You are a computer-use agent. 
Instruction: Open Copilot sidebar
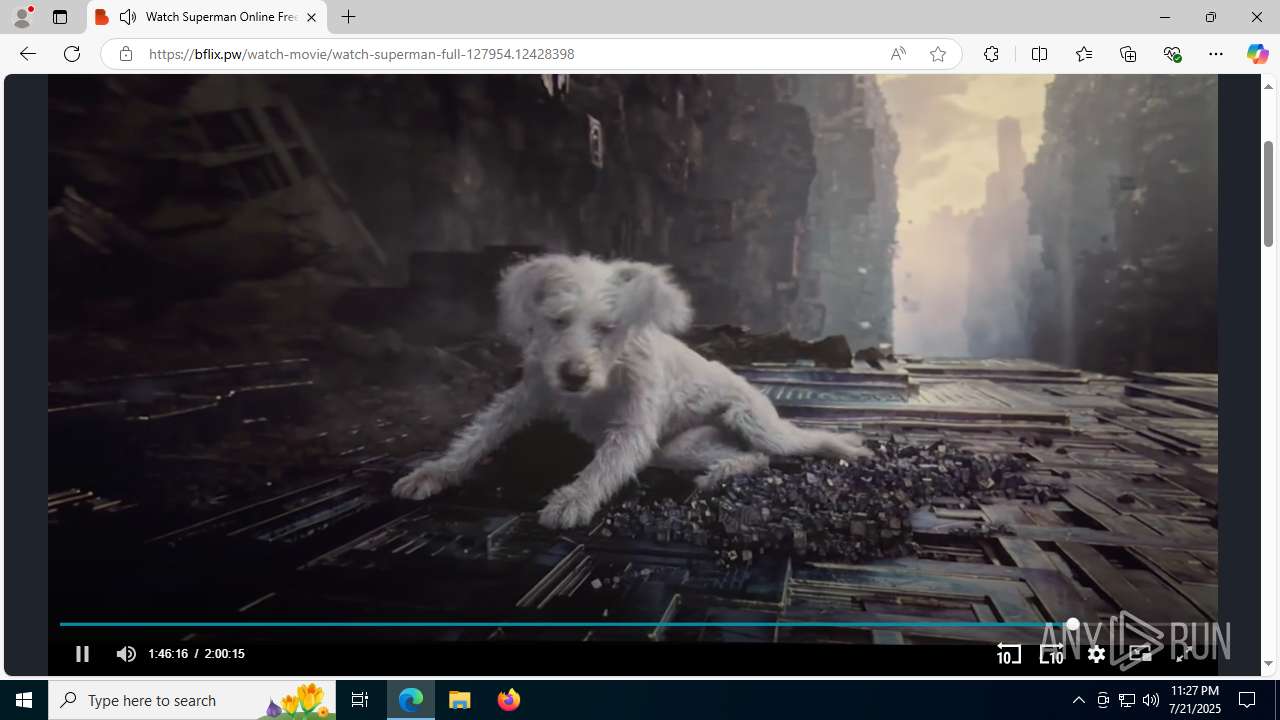pos(1257,54)
